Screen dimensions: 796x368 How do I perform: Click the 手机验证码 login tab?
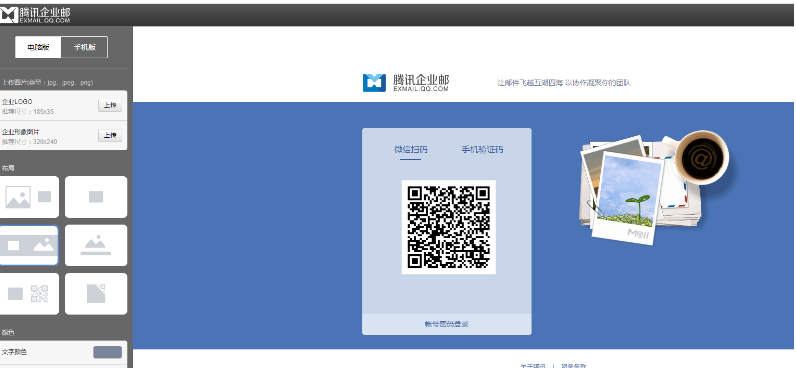482,150
